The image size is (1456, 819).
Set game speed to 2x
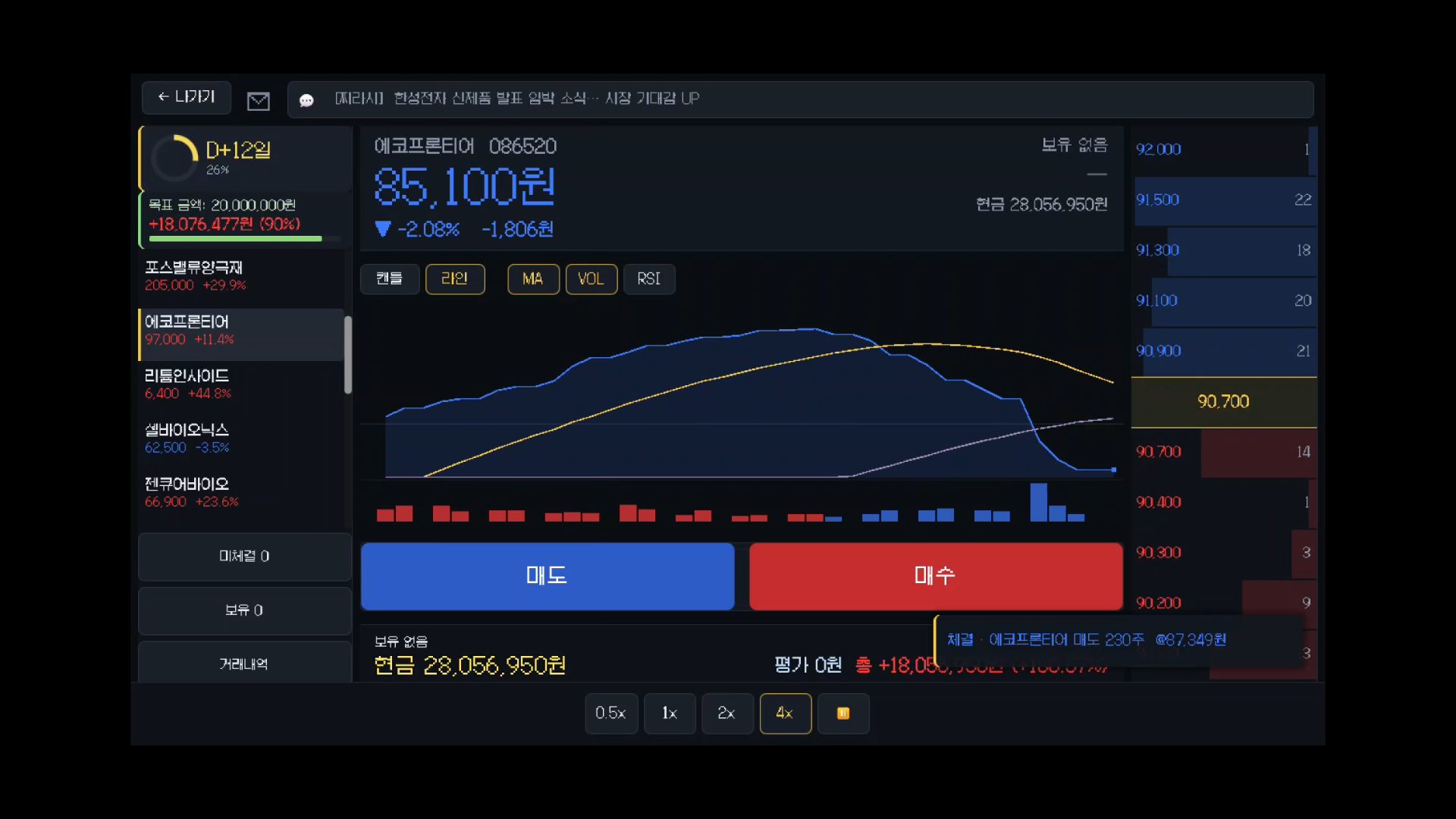[727, 714]
